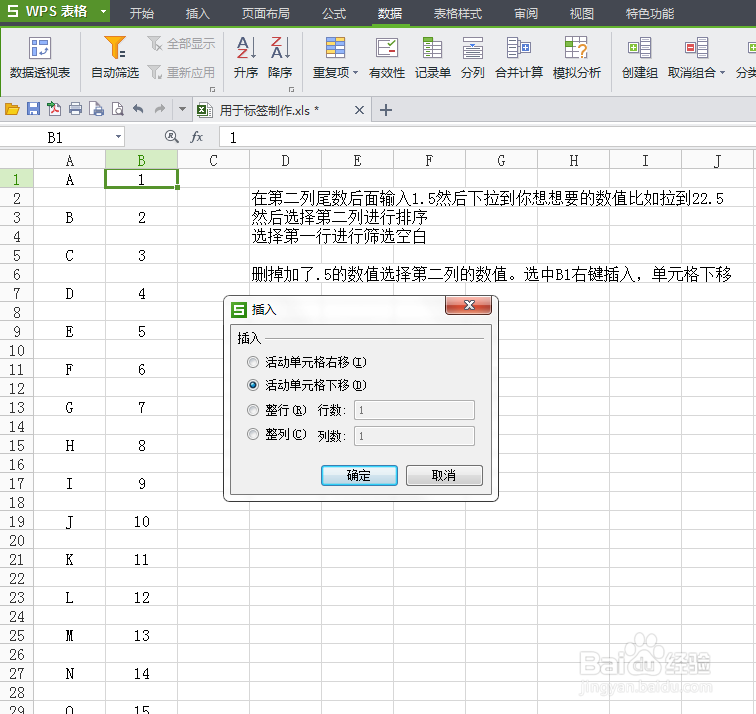Screen dimensions: 756x714
Task: Switch to the 特色功能 tab
Action: [650, 13]
